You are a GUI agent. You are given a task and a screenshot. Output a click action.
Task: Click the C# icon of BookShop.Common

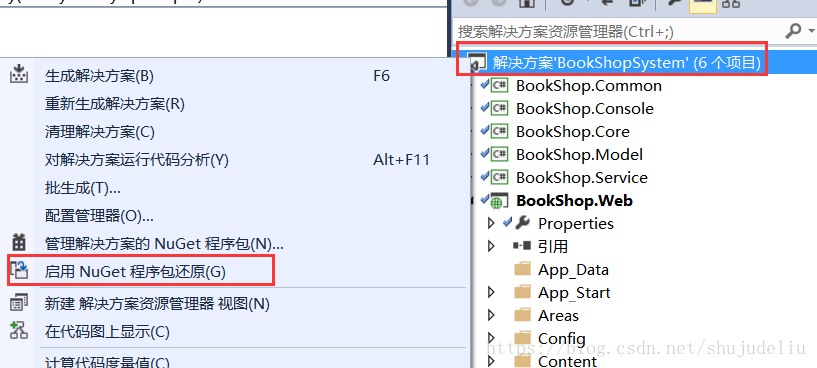(x=499, y=85)
